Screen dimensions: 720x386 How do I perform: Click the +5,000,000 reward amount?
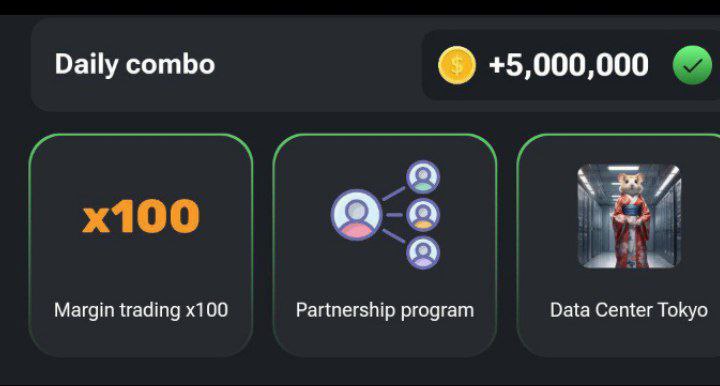coord(568,65)
